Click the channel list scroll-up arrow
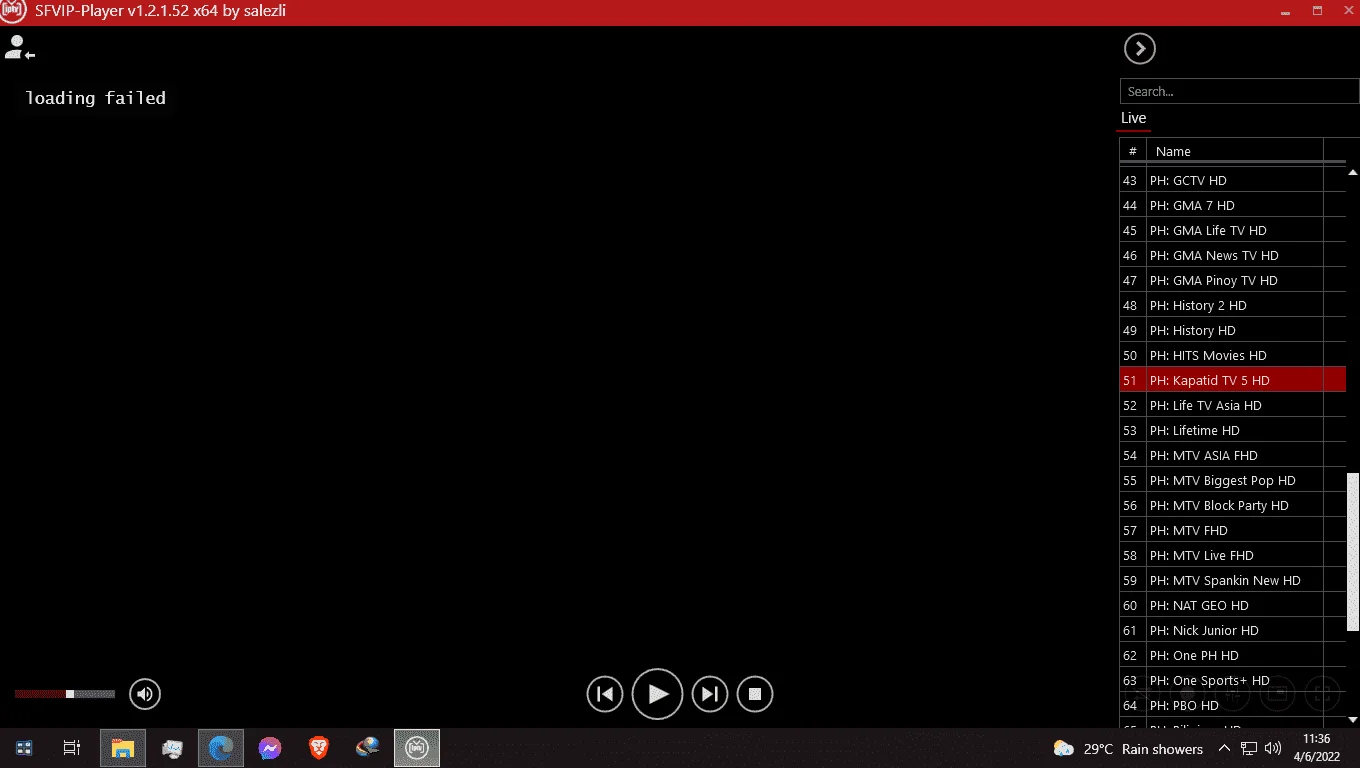The width and height of the screenshot is (1360, 768). (x=1353, y=173)
